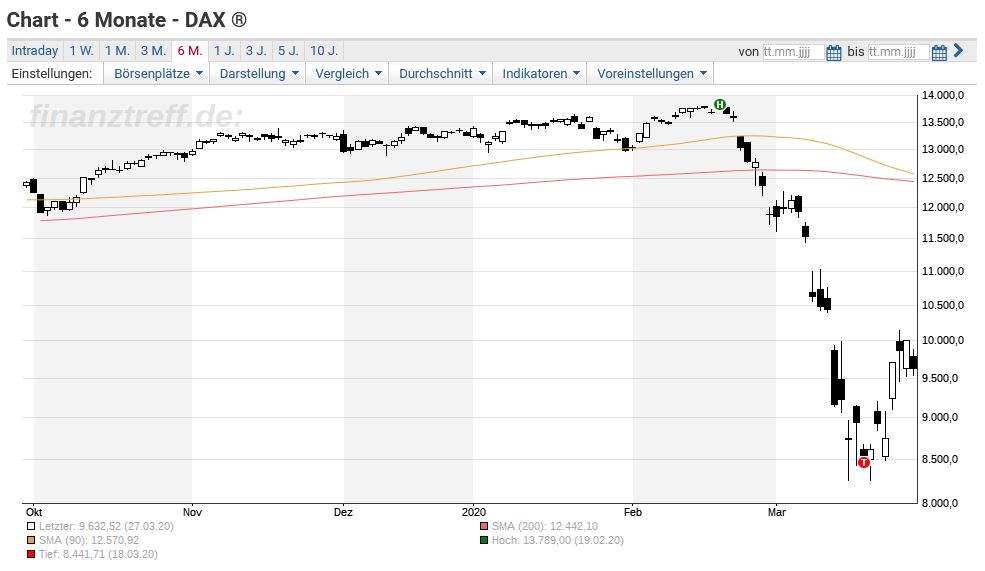985x571 pixels.
Task: Click the blue arrow to apply date range
Action: coord(958,50)
